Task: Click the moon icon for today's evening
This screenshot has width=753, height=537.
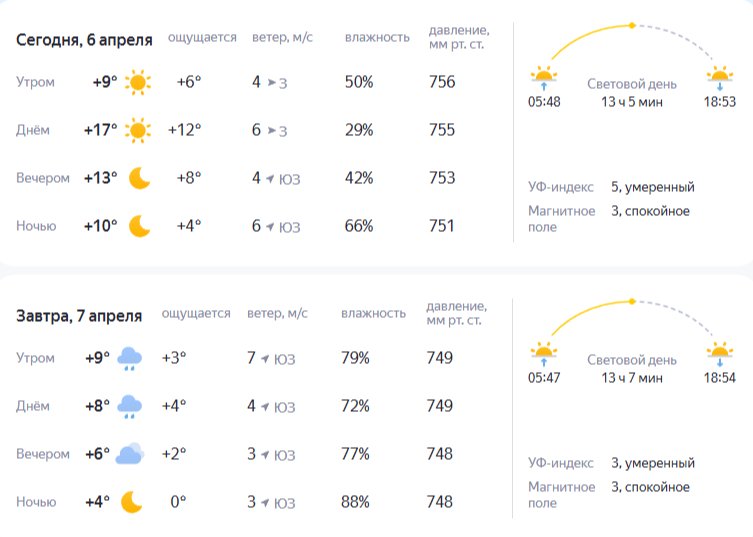Action: tap(139, 178)
